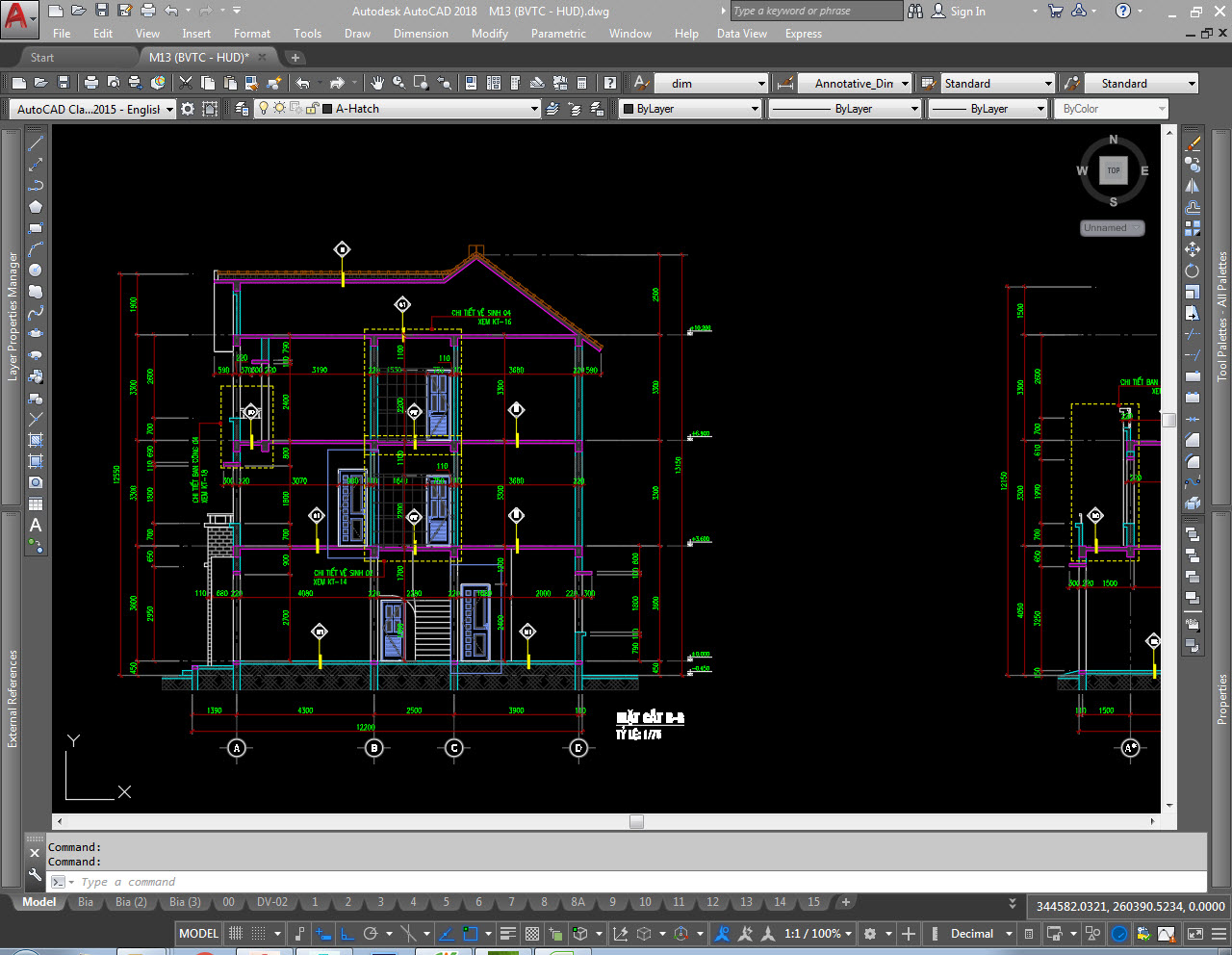Switch to the Start tab
The width and height of the screenshot is (1232, 955).
coord(42,57)
